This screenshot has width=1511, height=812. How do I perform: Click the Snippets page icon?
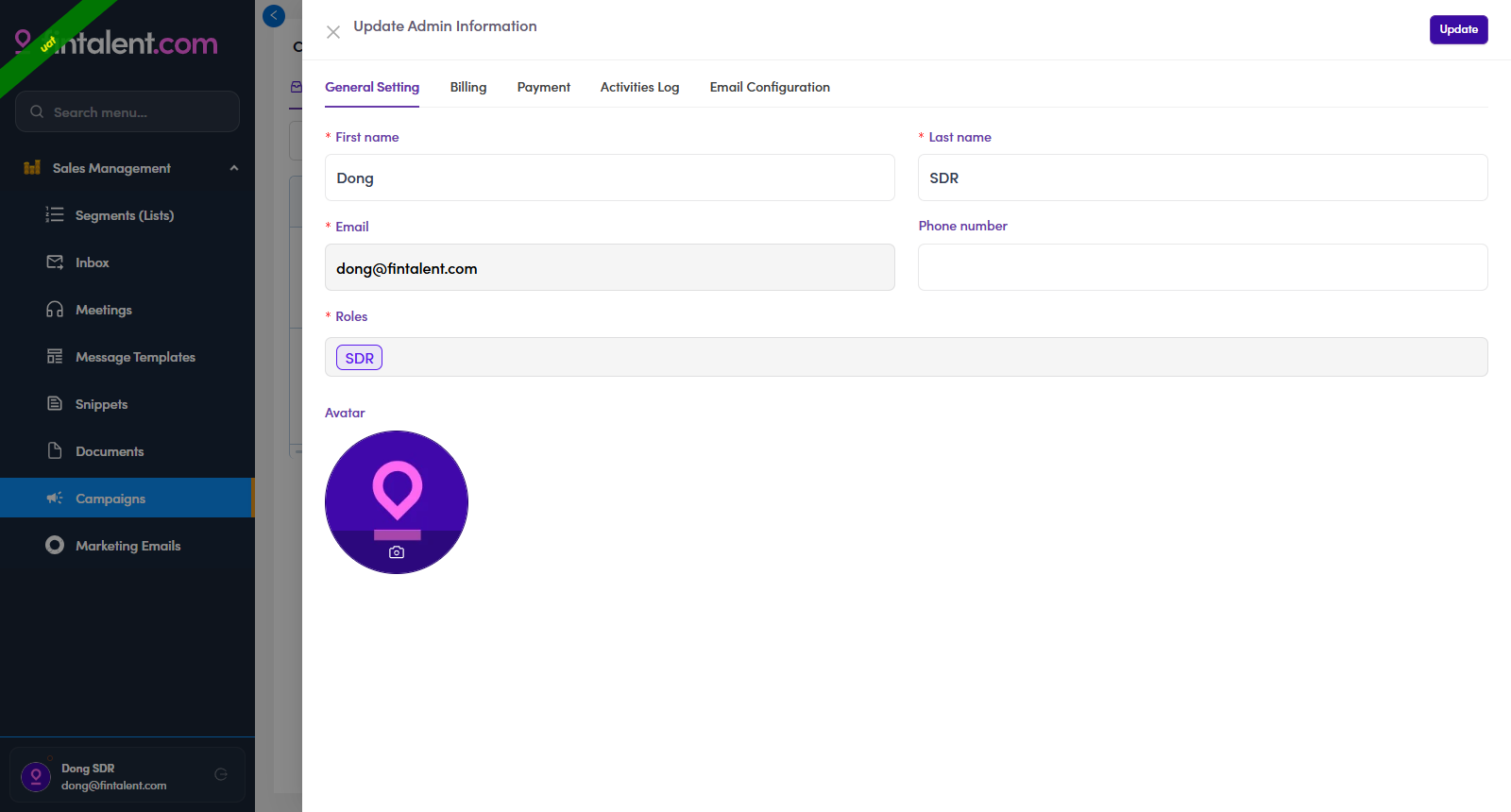point(55,404)
